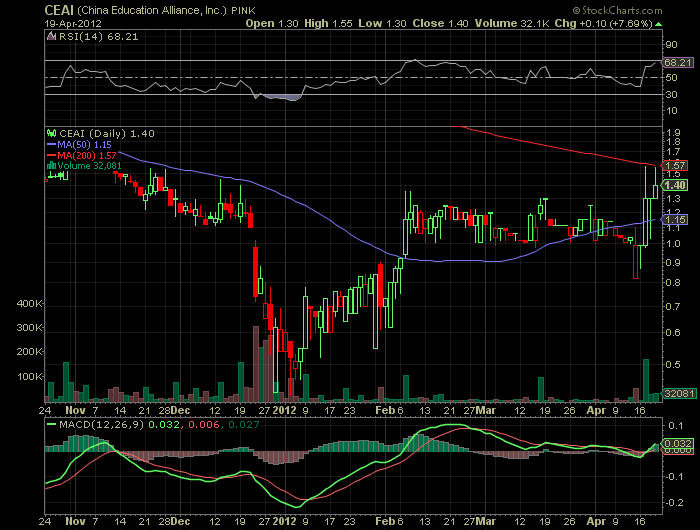Click the Dec label beneath the MACD panel

point(180,521)
